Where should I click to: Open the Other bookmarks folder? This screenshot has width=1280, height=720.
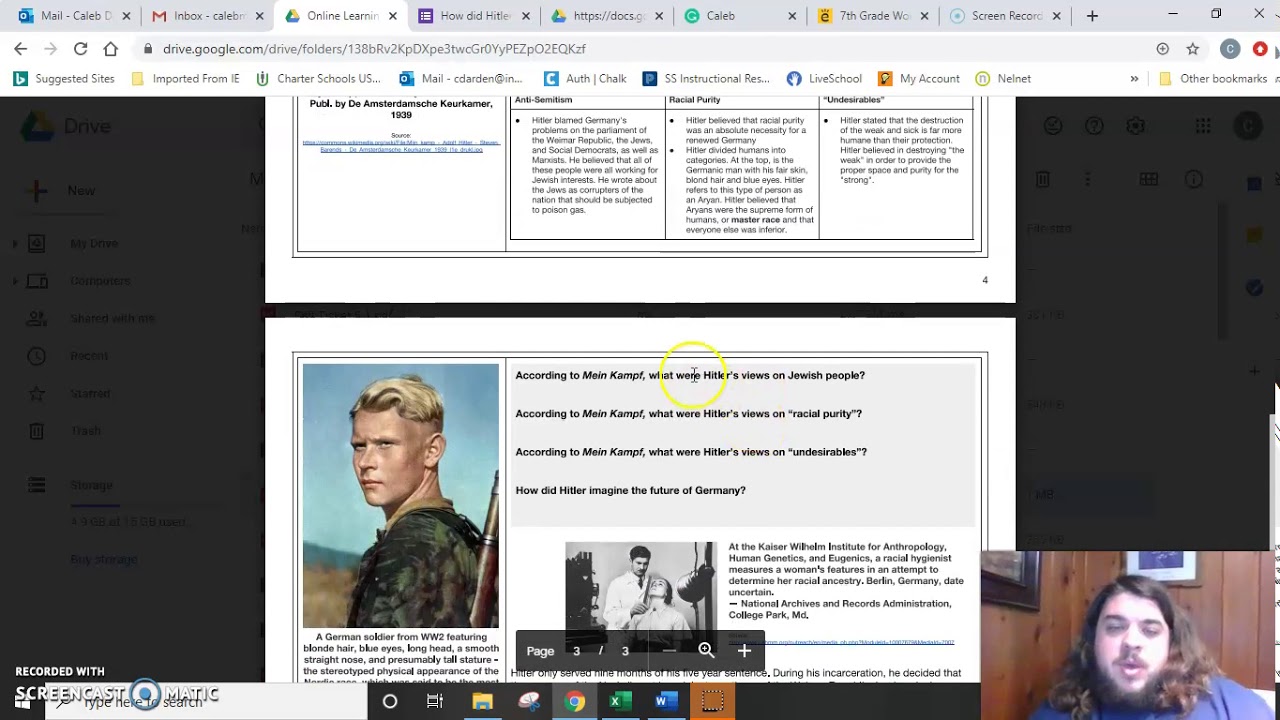coord(1212,78)
